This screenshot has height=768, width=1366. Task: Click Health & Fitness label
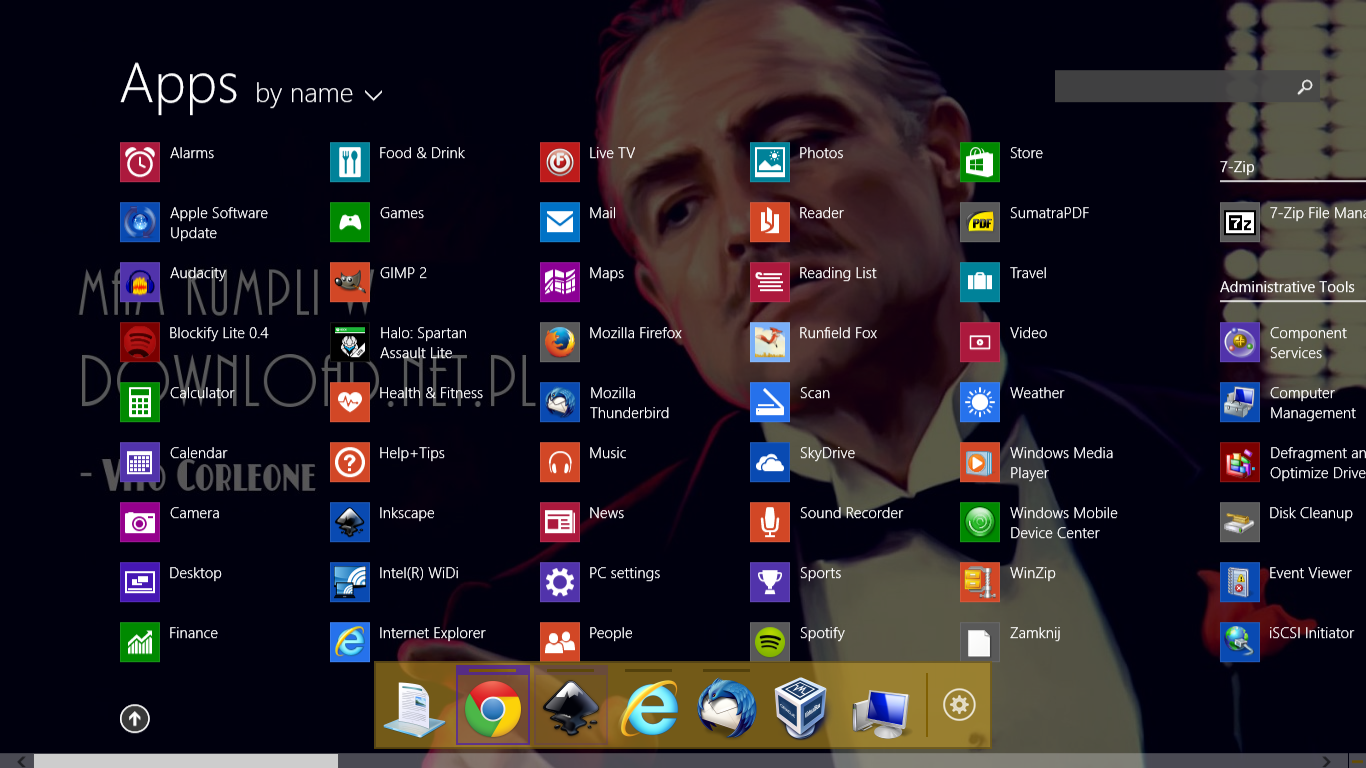[x=431, y=393]
